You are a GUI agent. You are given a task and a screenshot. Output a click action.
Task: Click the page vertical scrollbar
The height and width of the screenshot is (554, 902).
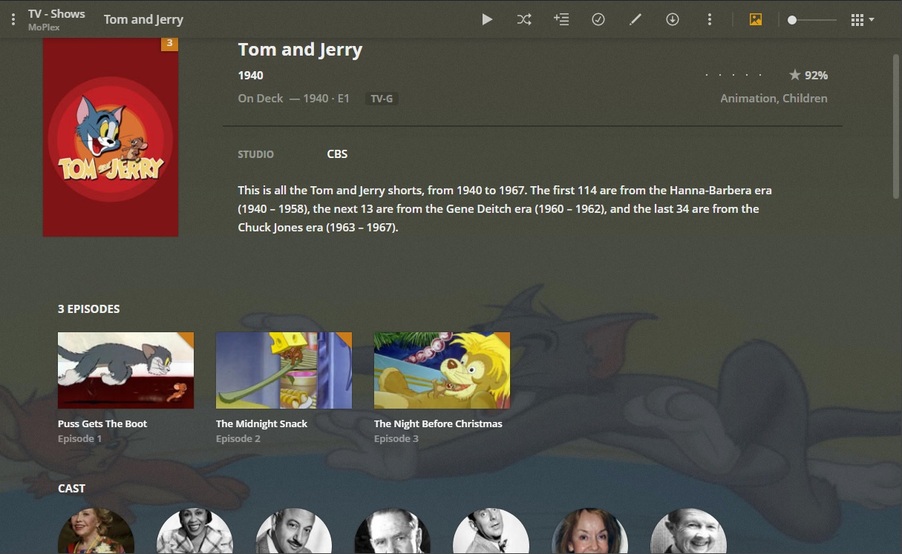tap(896, 127)
